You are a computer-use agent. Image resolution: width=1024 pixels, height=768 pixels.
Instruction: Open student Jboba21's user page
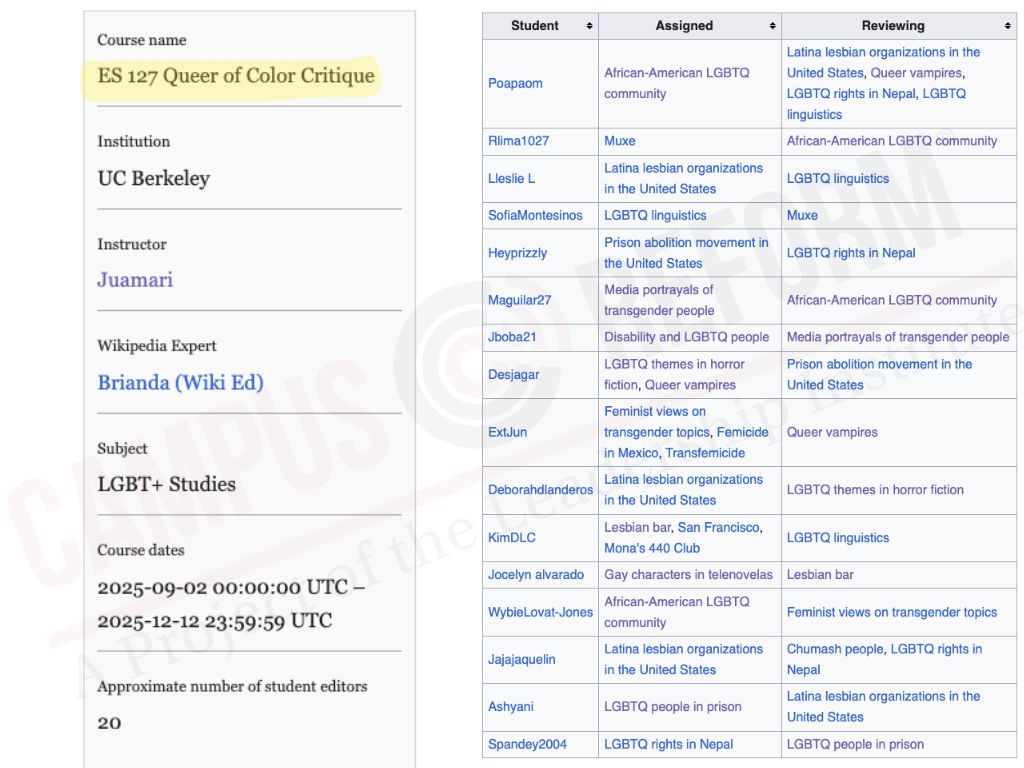coord(512,337)
